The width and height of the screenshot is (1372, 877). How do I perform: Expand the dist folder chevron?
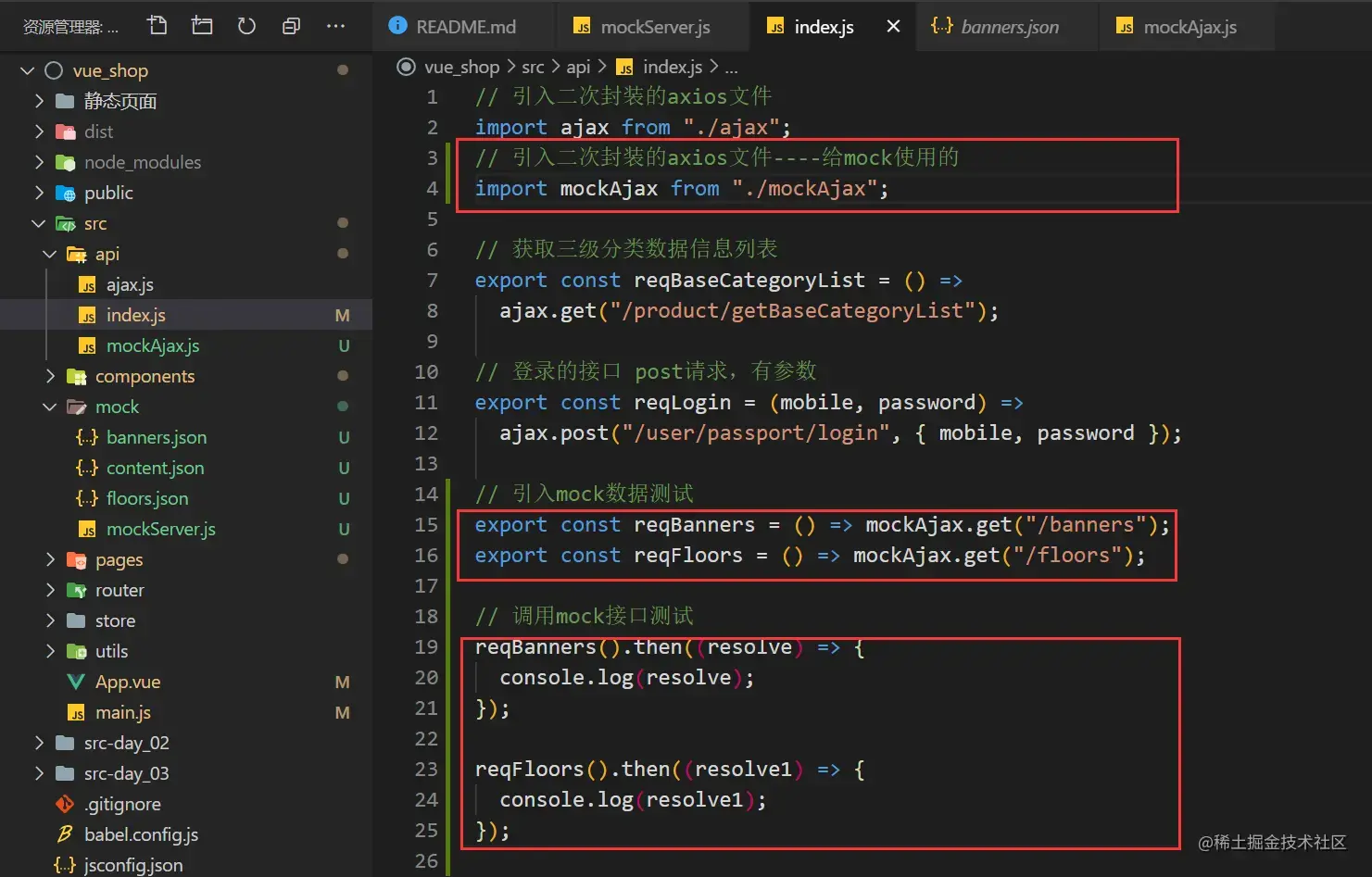pos(39,132)
